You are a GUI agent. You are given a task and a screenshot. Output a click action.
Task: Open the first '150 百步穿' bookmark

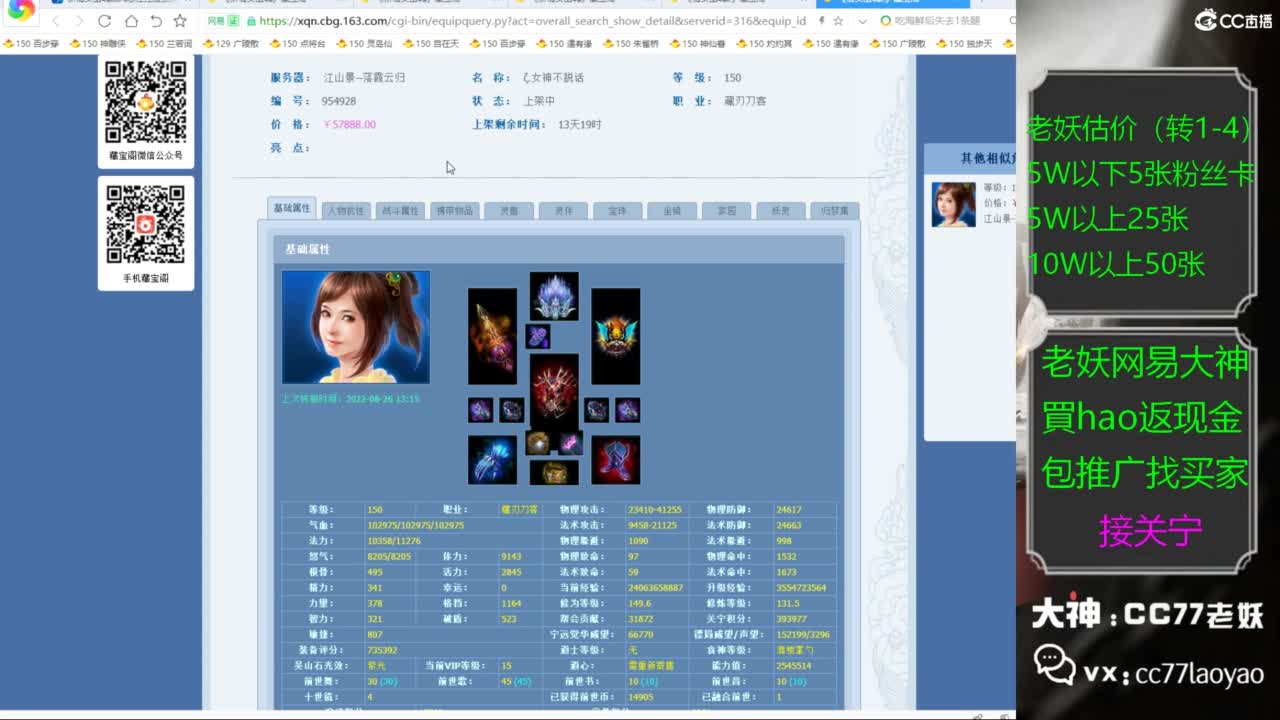(x=31, y=44)
